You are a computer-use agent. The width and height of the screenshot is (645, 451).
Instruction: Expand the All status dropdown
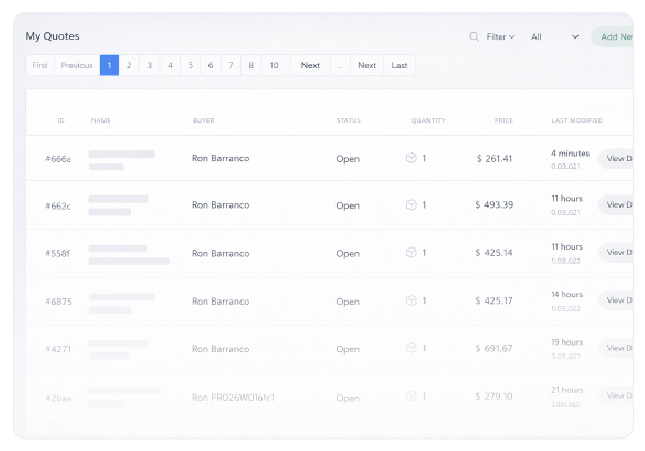click(x=555, y=37)
